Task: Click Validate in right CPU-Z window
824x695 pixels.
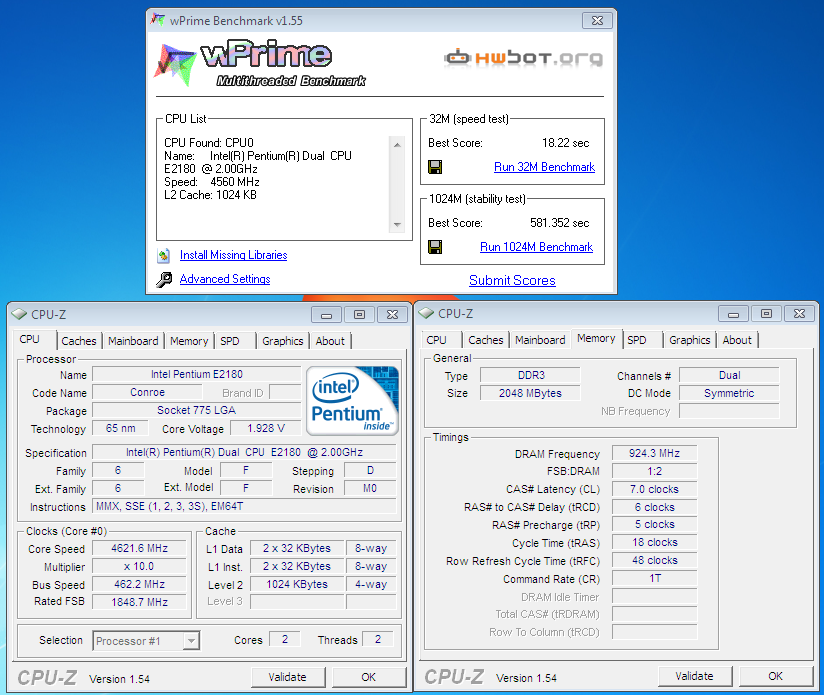Action: [694, 676]
